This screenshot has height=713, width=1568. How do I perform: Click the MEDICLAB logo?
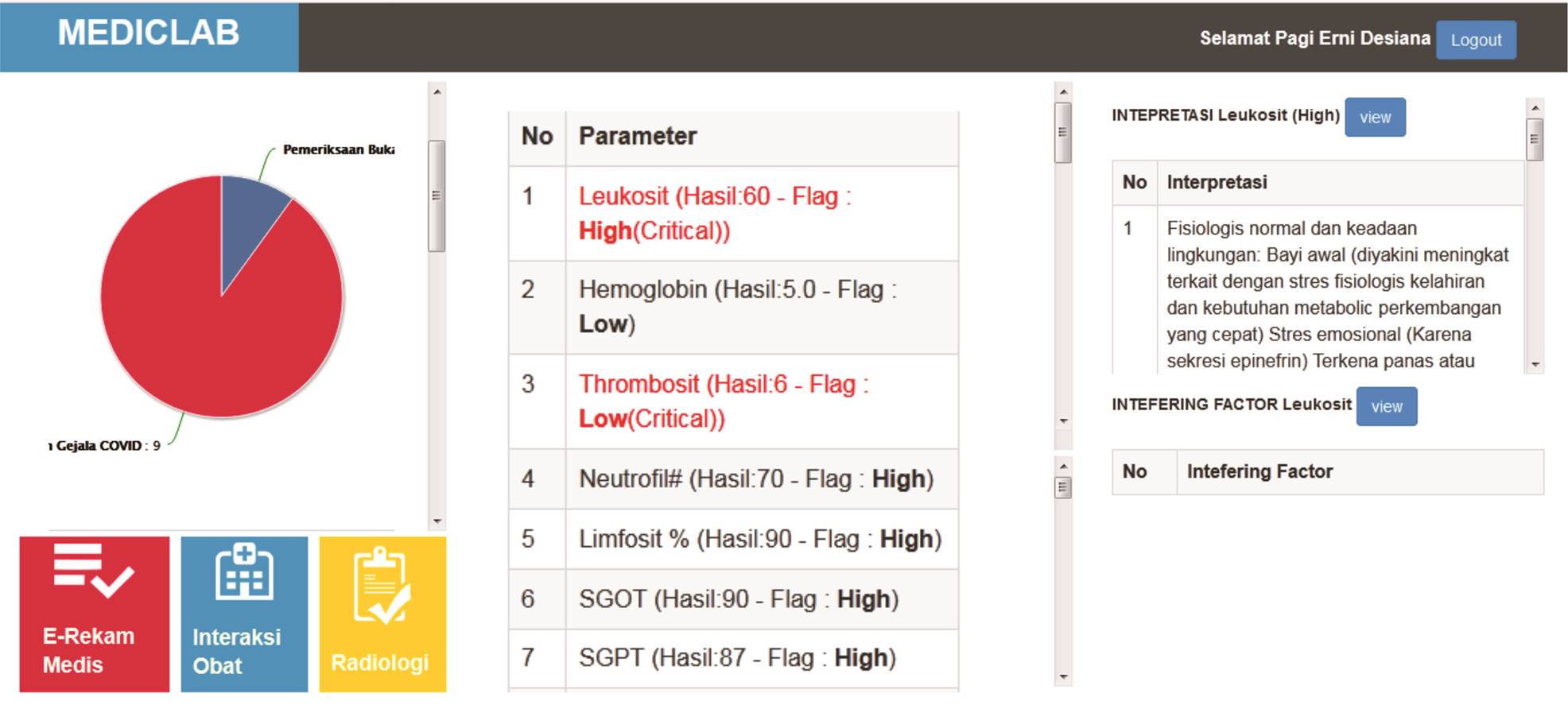click(x=149, y=33)
